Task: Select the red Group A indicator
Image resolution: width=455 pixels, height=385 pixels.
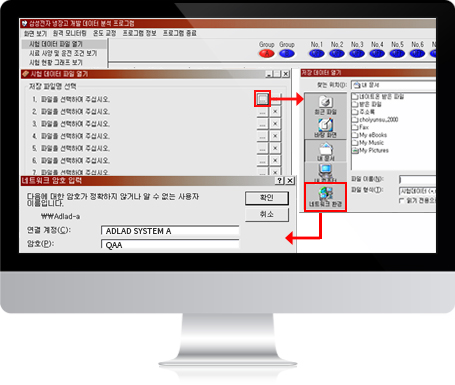Action: click(266, 53)
